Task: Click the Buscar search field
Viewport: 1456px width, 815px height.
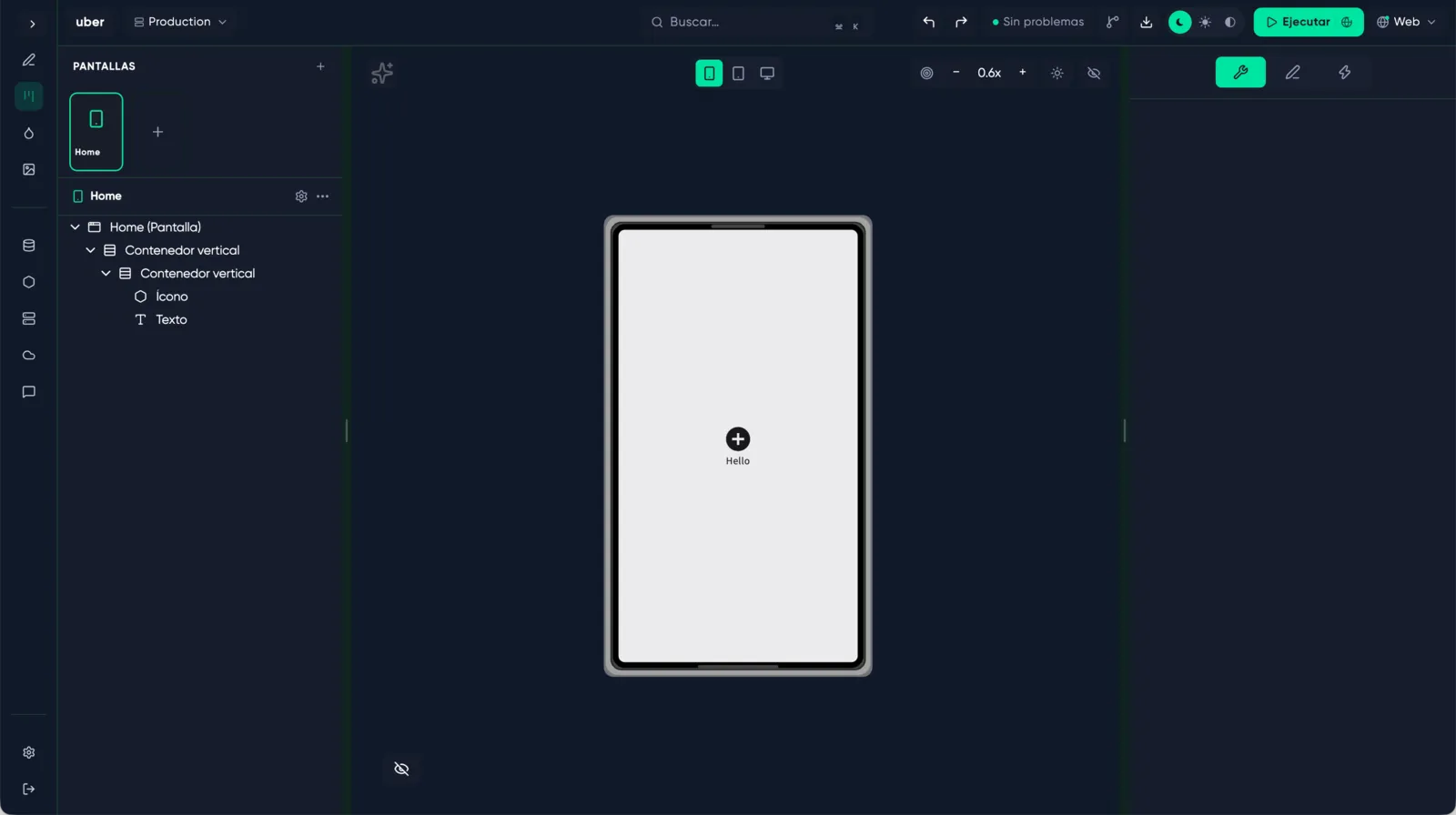Action: pyautogui.click(x=755, y=22)
